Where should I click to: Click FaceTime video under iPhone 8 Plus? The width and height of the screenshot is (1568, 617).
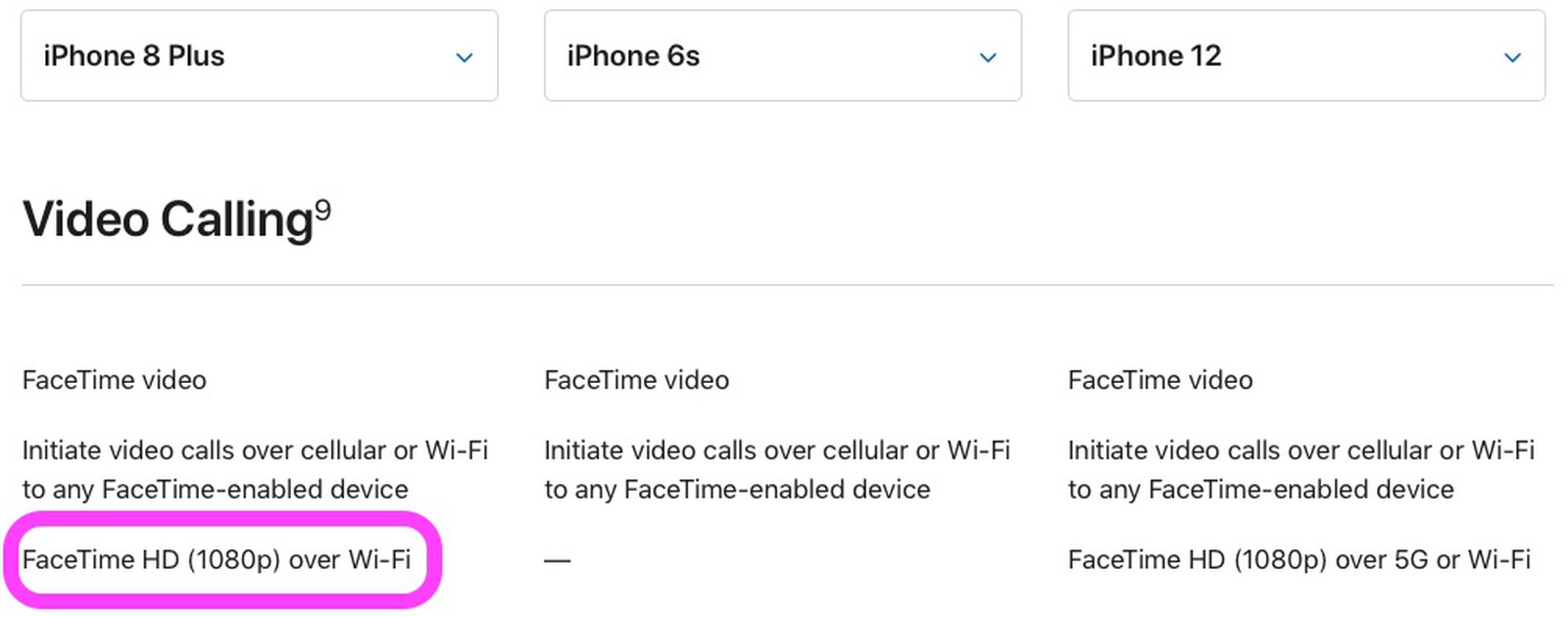click(x=114, y=380)
